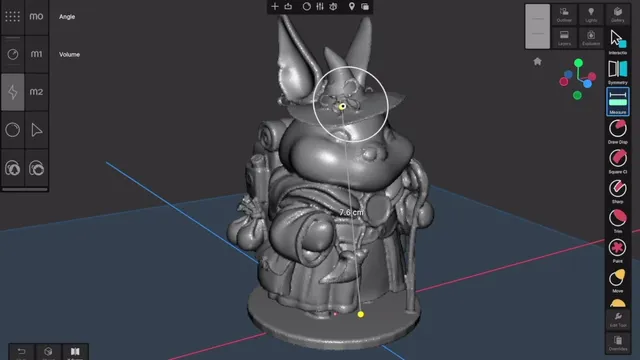The height and width of the screenshot is (360, 640).
Task: Click the bright blue axis dot on gizmo
Action: tap(587, 84)
